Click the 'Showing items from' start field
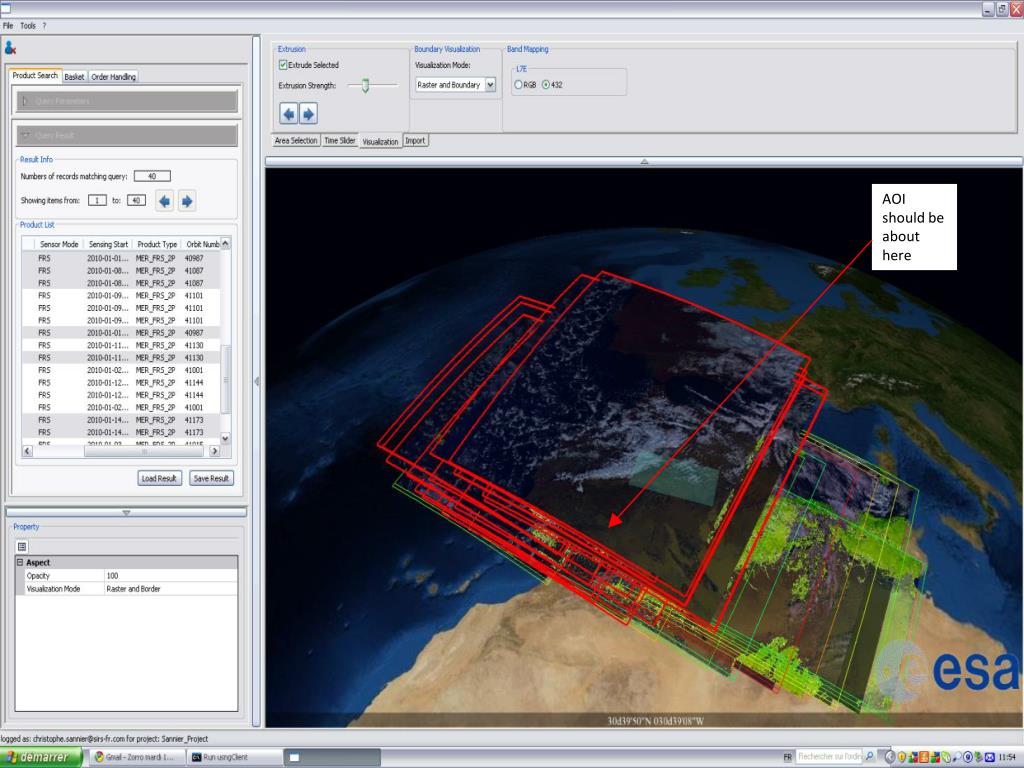 (x=97, y=200)
